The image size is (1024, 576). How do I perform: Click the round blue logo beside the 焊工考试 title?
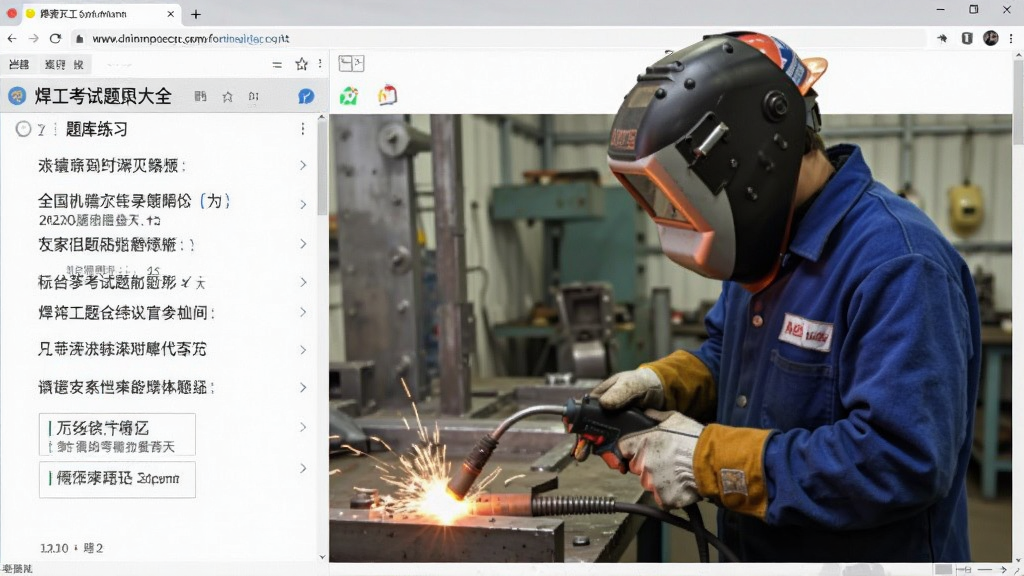[17, 97]
